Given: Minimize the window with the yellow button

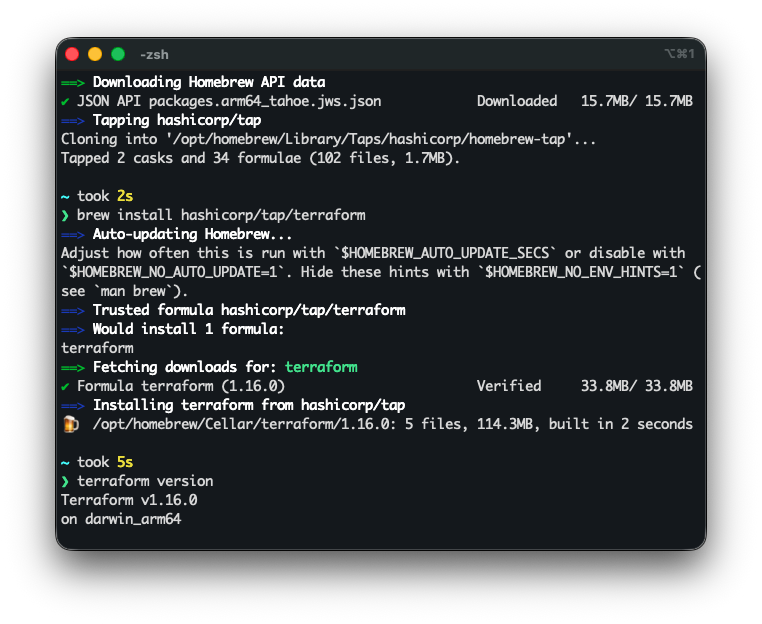Looking at the screenshot, I should (x=95, y=54).
